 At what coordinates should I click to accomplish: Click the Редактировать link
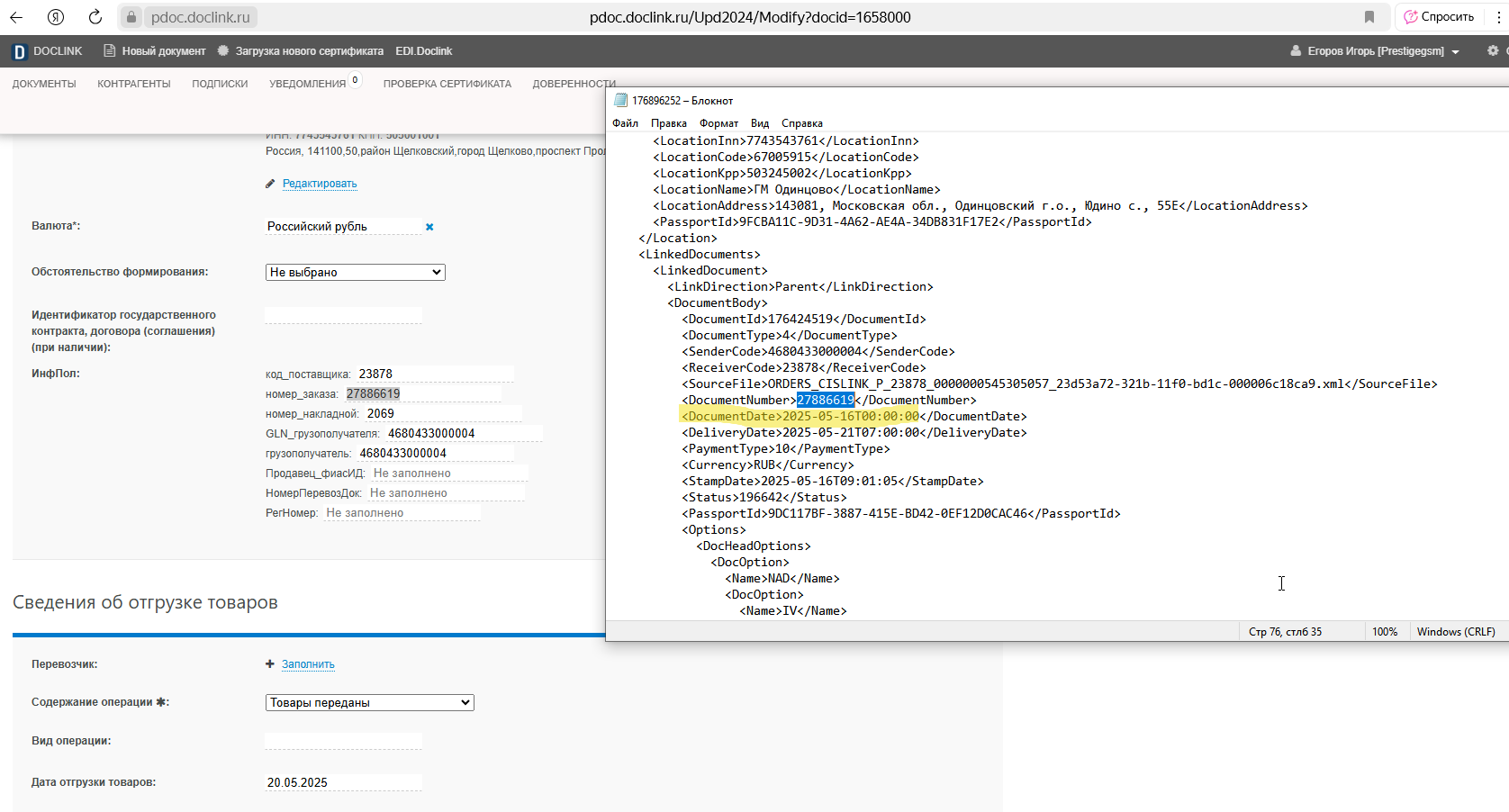coord(320,184)
